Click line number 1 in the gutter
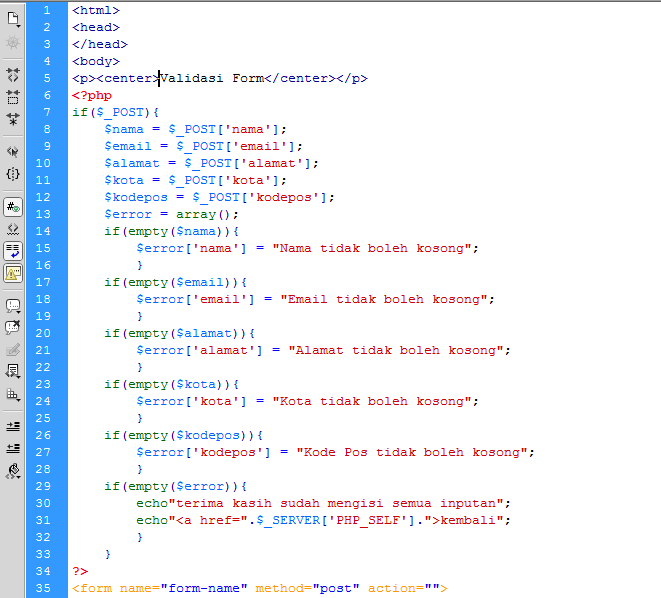Image resolution: width=661 pixels, height=598 pixels. [x=47, y=11]
